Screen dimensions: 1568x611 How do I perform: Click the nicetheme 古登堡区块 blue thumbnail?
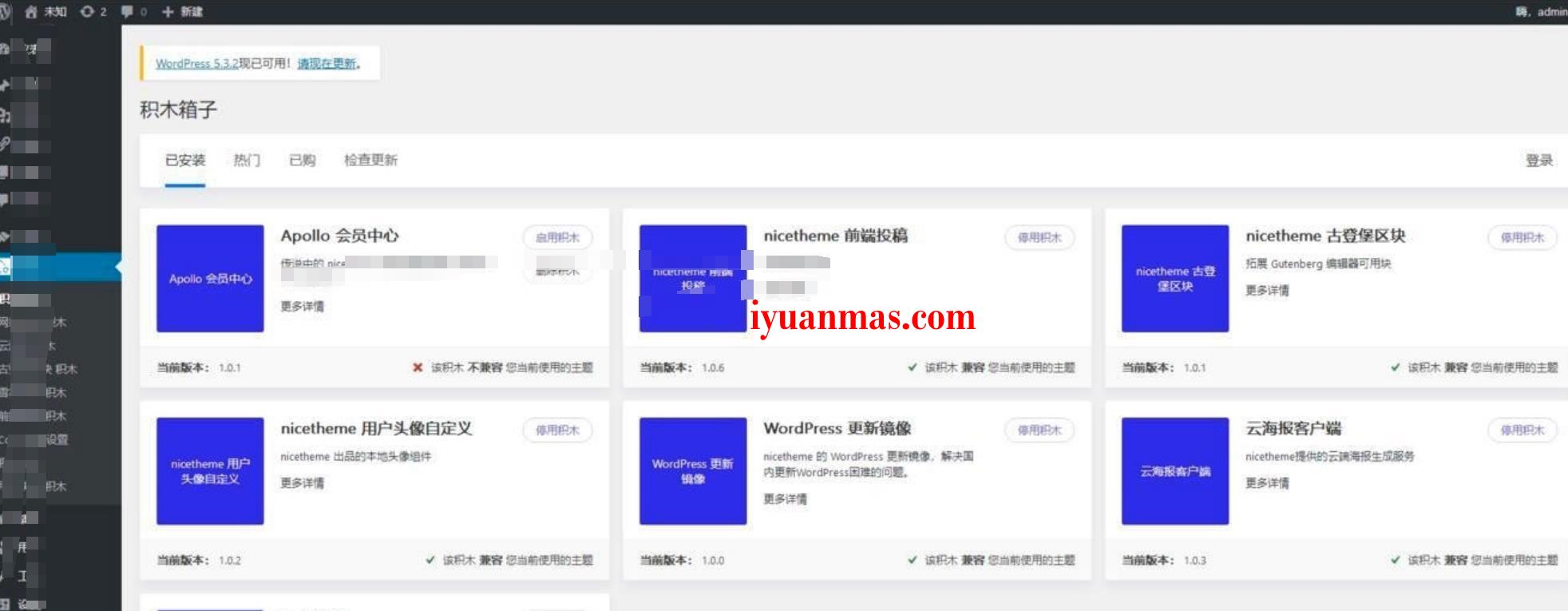coord(1175,278)
